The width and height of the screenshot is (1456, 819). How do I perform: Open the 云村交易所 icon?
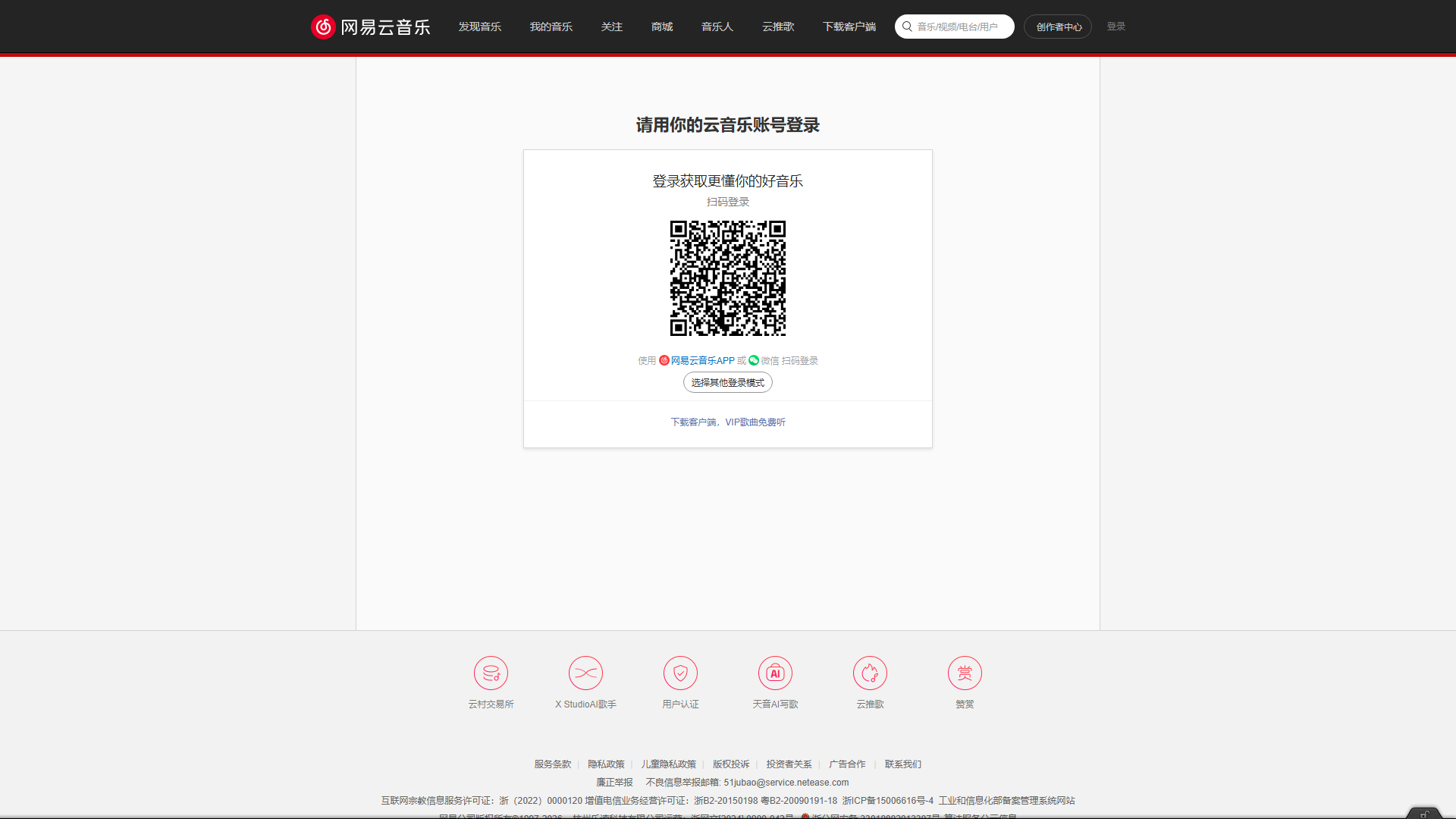click(491, 673)
